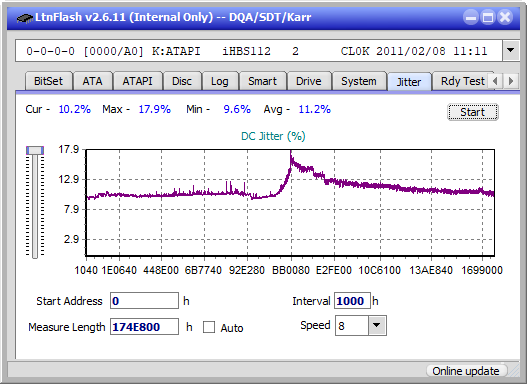Enable the Auto measure length checkbox

(x=209, y=327)
